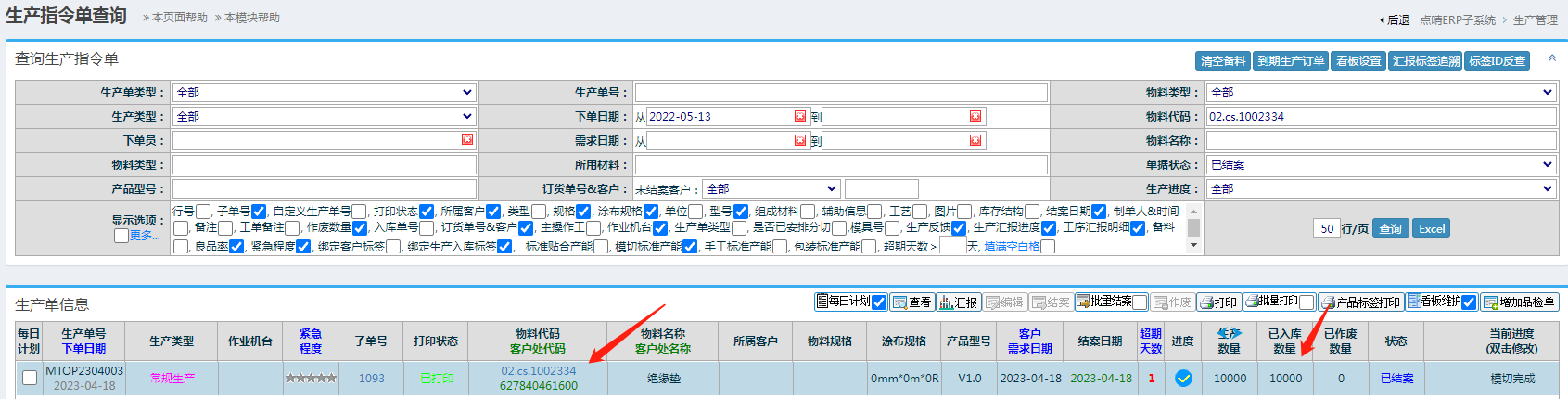Open the 未结案客户 dropdown
The image size is (1568, 399).
pyautogui.click(x=771, y=188)
